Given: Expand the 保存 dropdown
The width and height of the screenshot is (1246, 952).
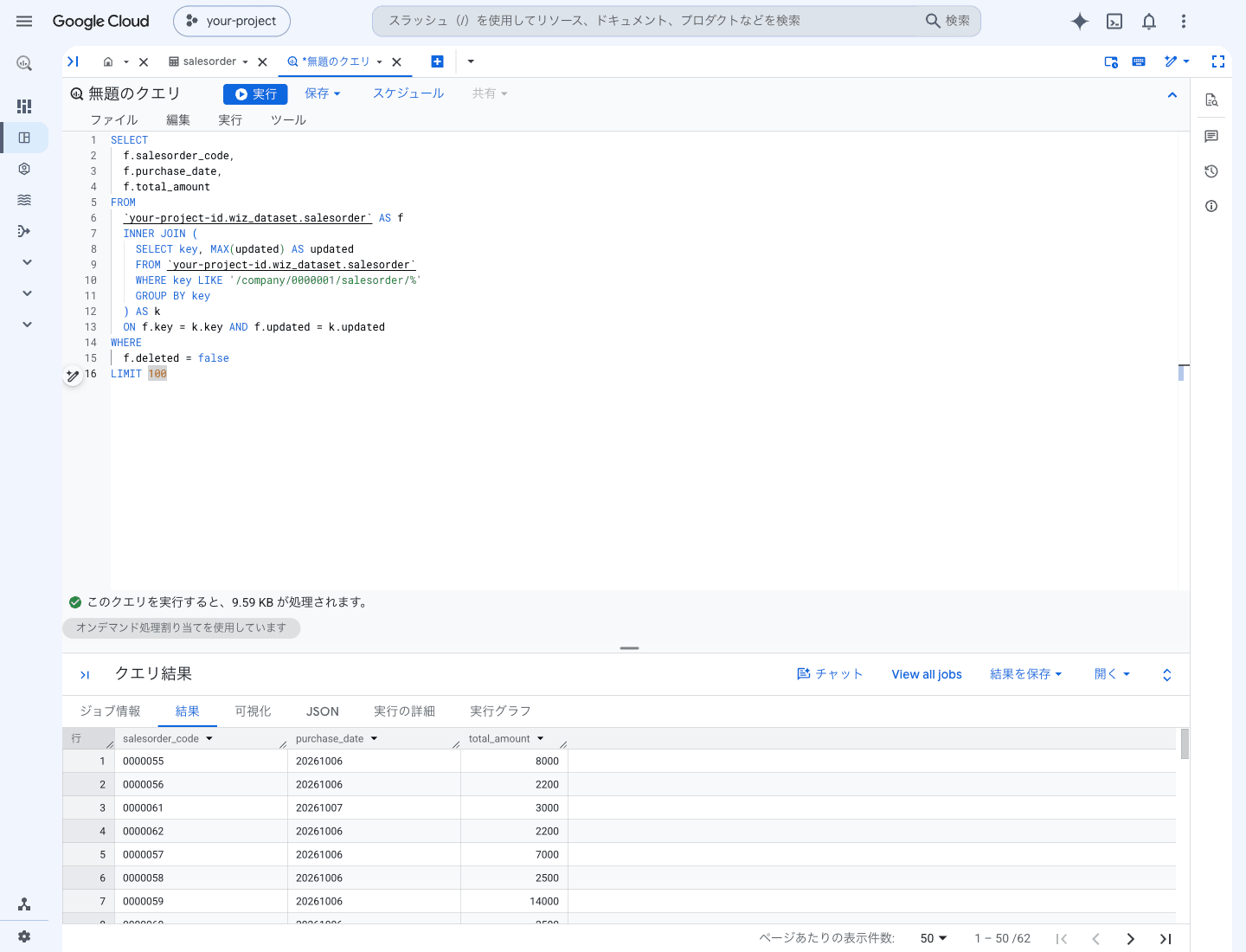Looking at the screenshot, I should pyautogui.click(x=323, y=93).
